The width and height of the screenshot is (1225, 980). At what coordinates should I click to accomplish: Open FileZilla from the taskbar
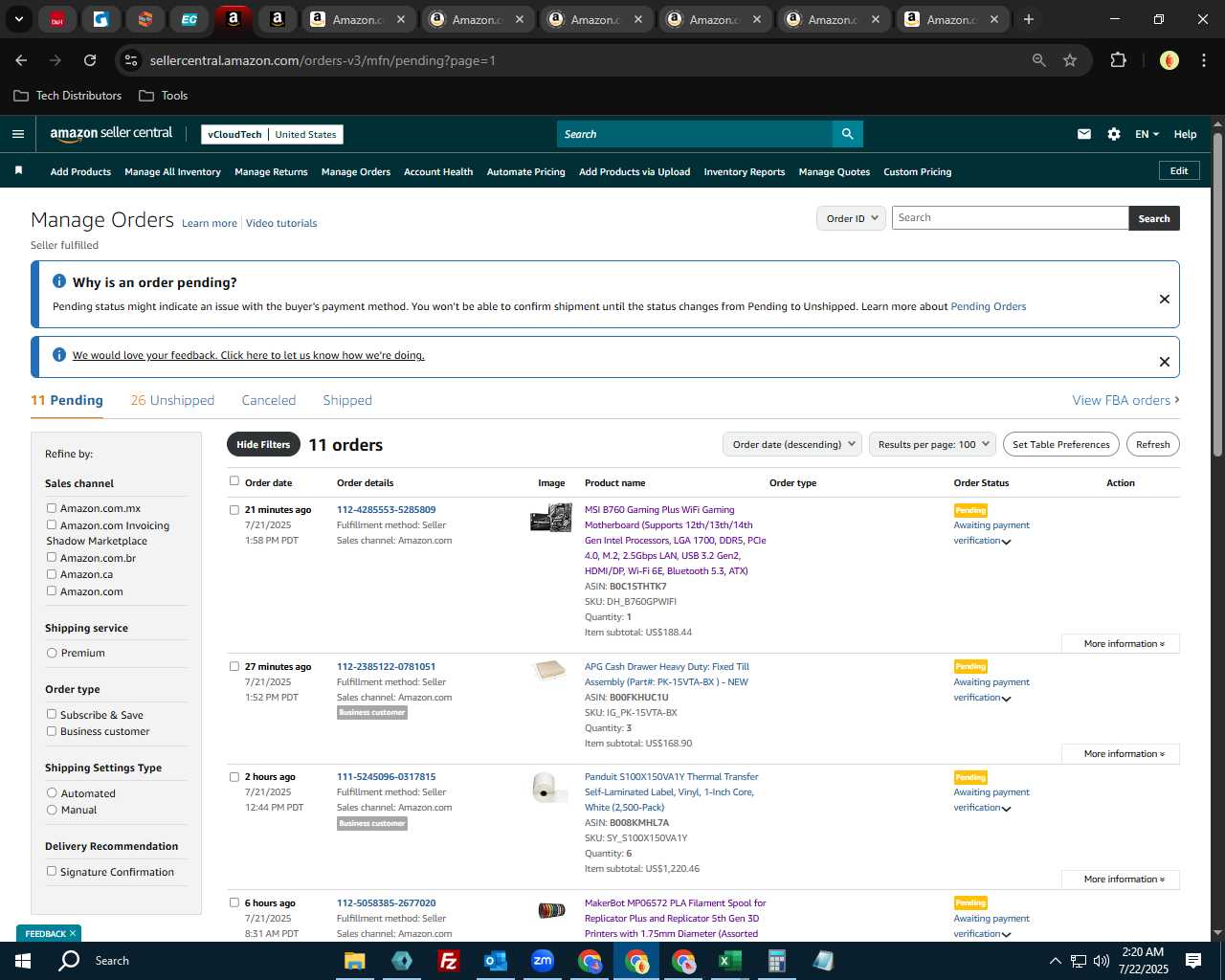449,961
